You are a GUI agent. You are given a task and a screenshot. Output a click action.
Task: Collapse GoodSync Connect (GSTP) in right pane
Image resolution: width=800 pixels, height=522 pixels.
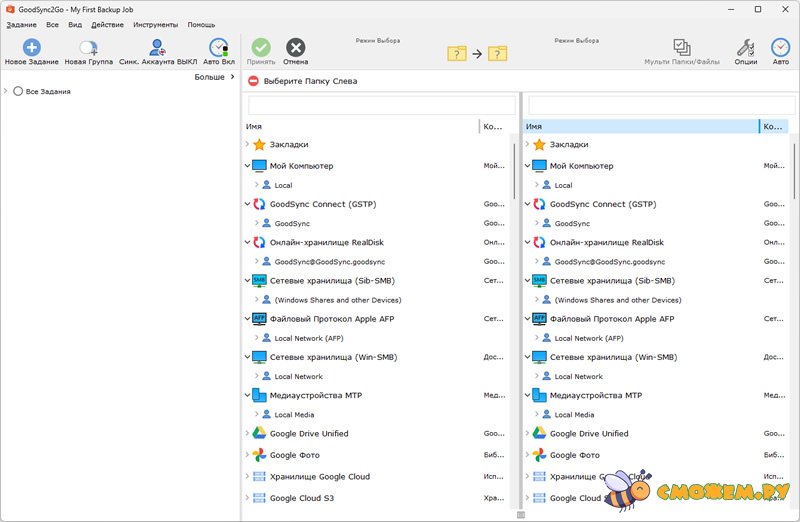tap(527, 204)
